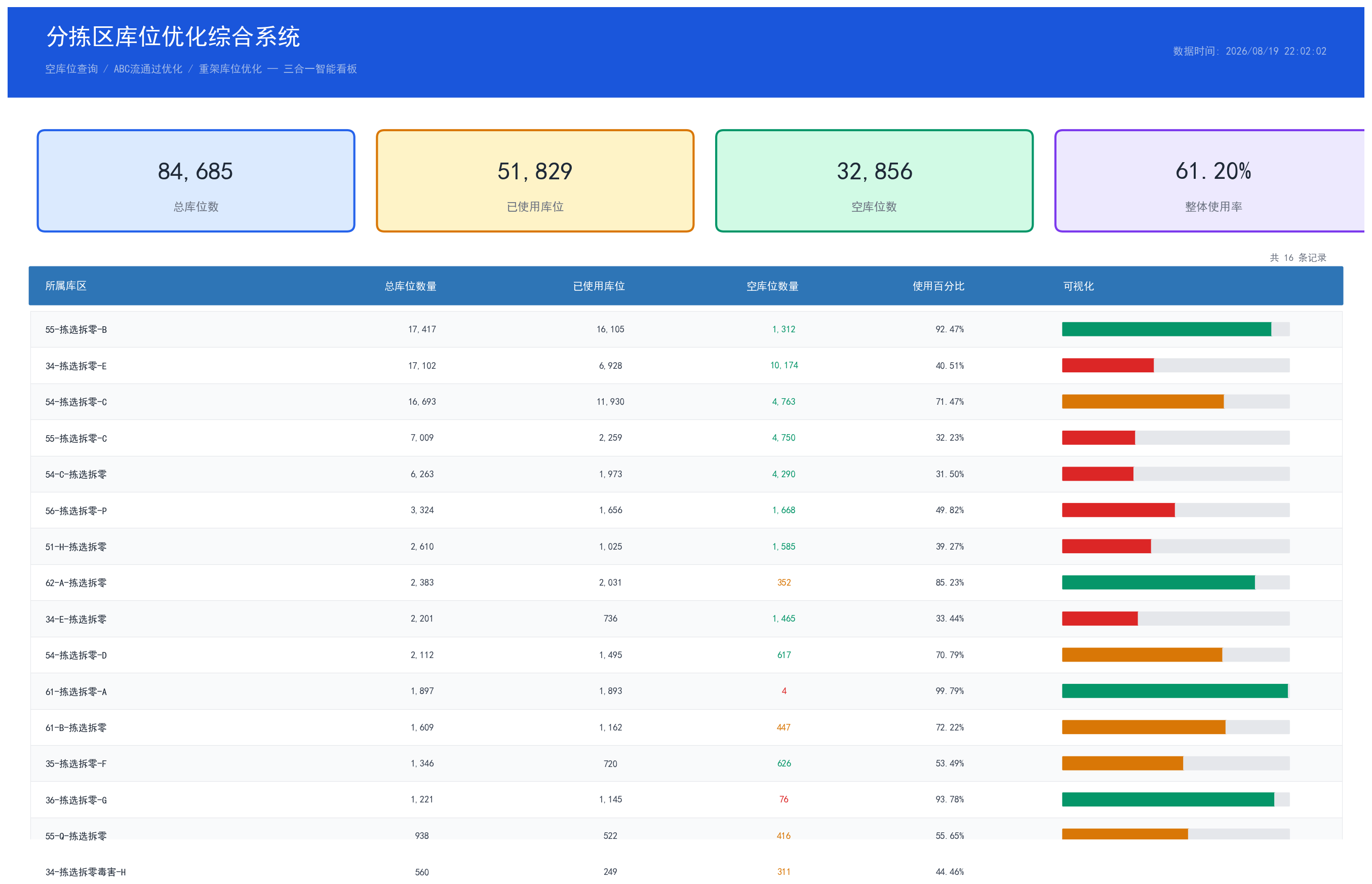
Task: Click the used value 16,105
Action: 610,329
